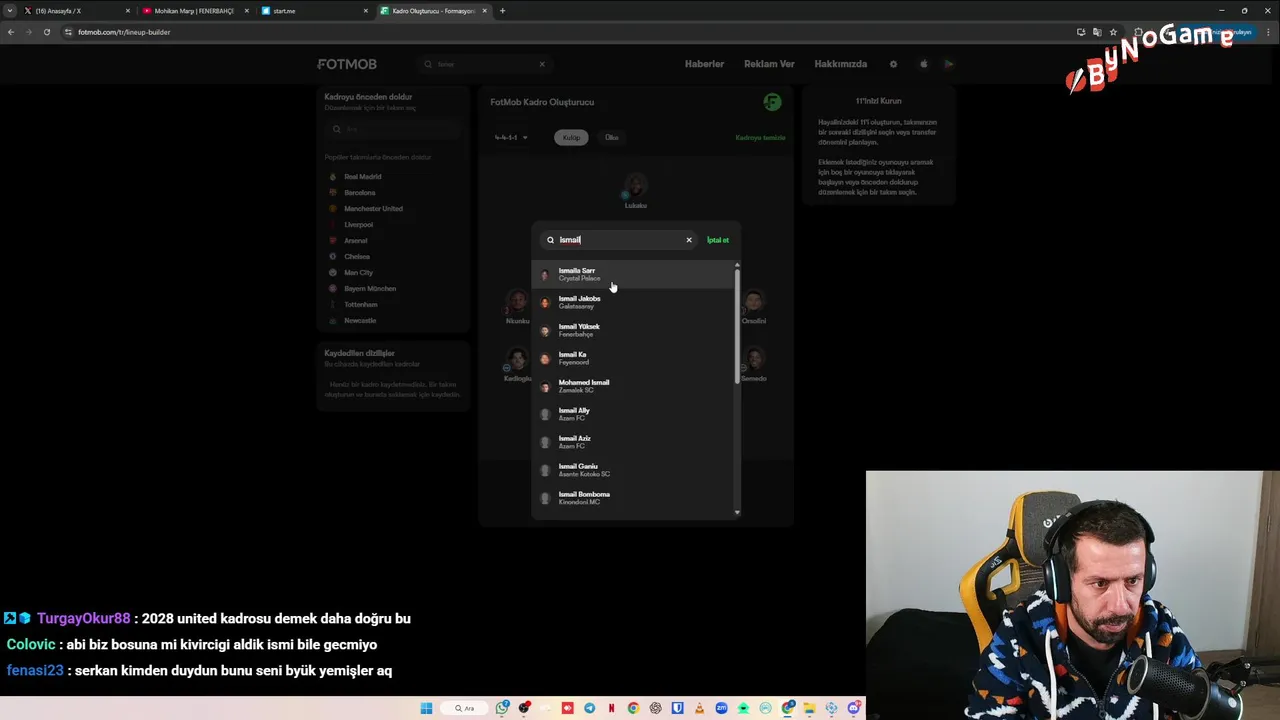Bookmark this page with star icon
1280x720 pixels.
[x=1113, y=32]
